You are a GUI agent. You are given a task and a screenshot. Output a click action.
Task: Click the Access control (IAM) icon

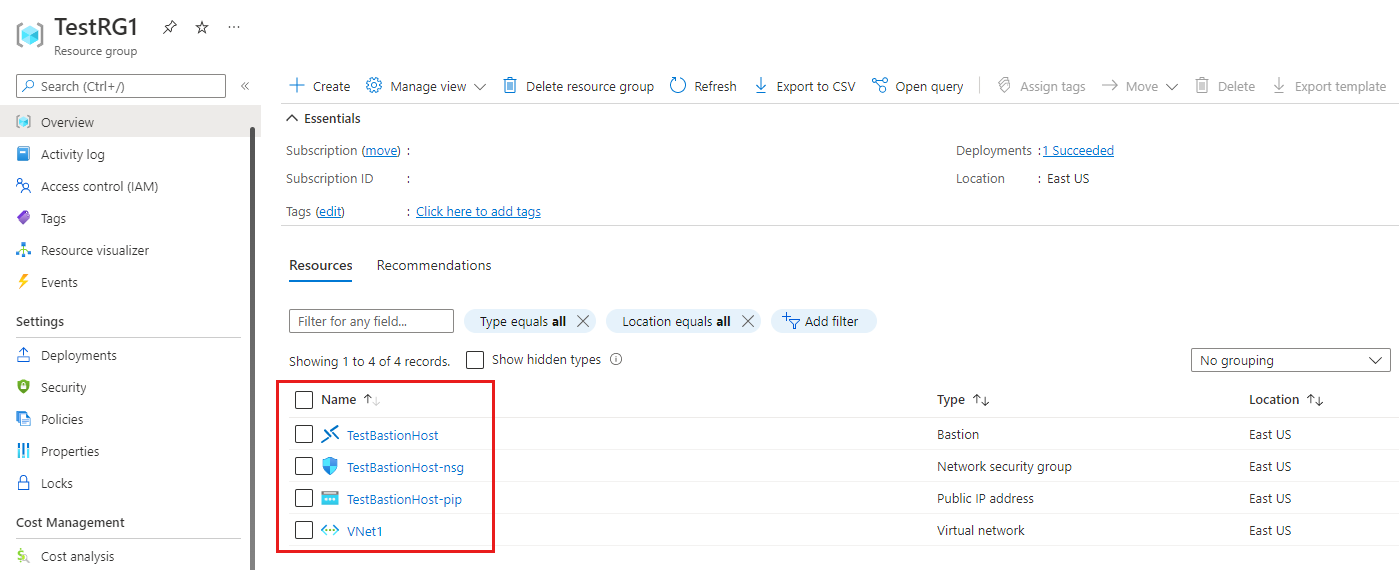pos(24,186)
